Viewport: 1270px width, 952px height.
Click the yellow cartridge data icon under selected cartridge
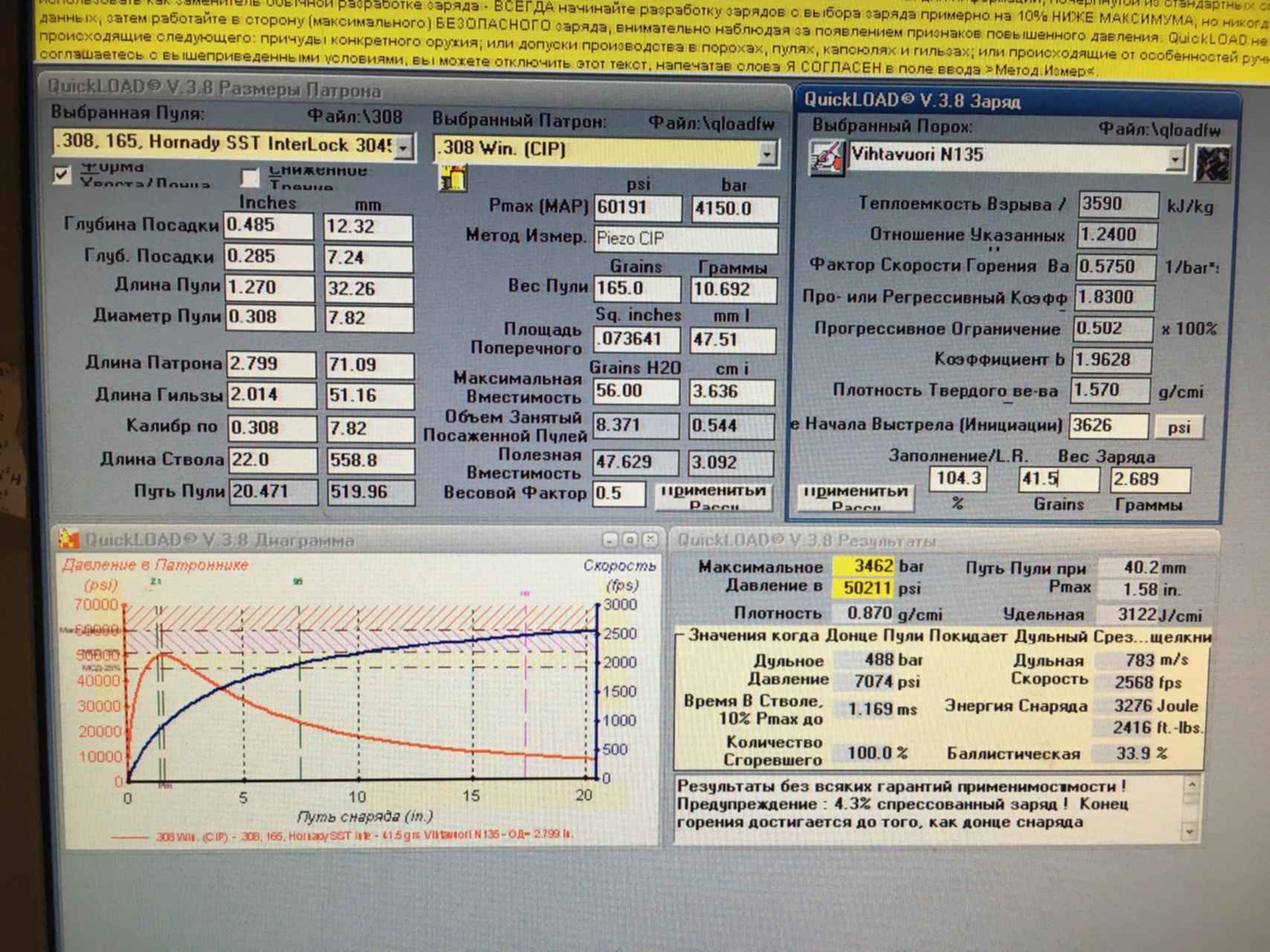click(452, 179)
